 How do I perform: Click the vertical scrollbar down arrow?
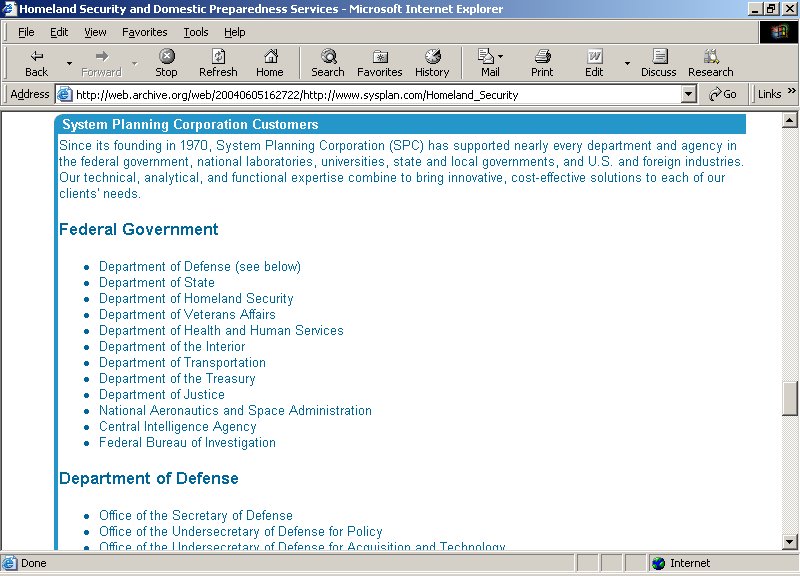[790, 542]
